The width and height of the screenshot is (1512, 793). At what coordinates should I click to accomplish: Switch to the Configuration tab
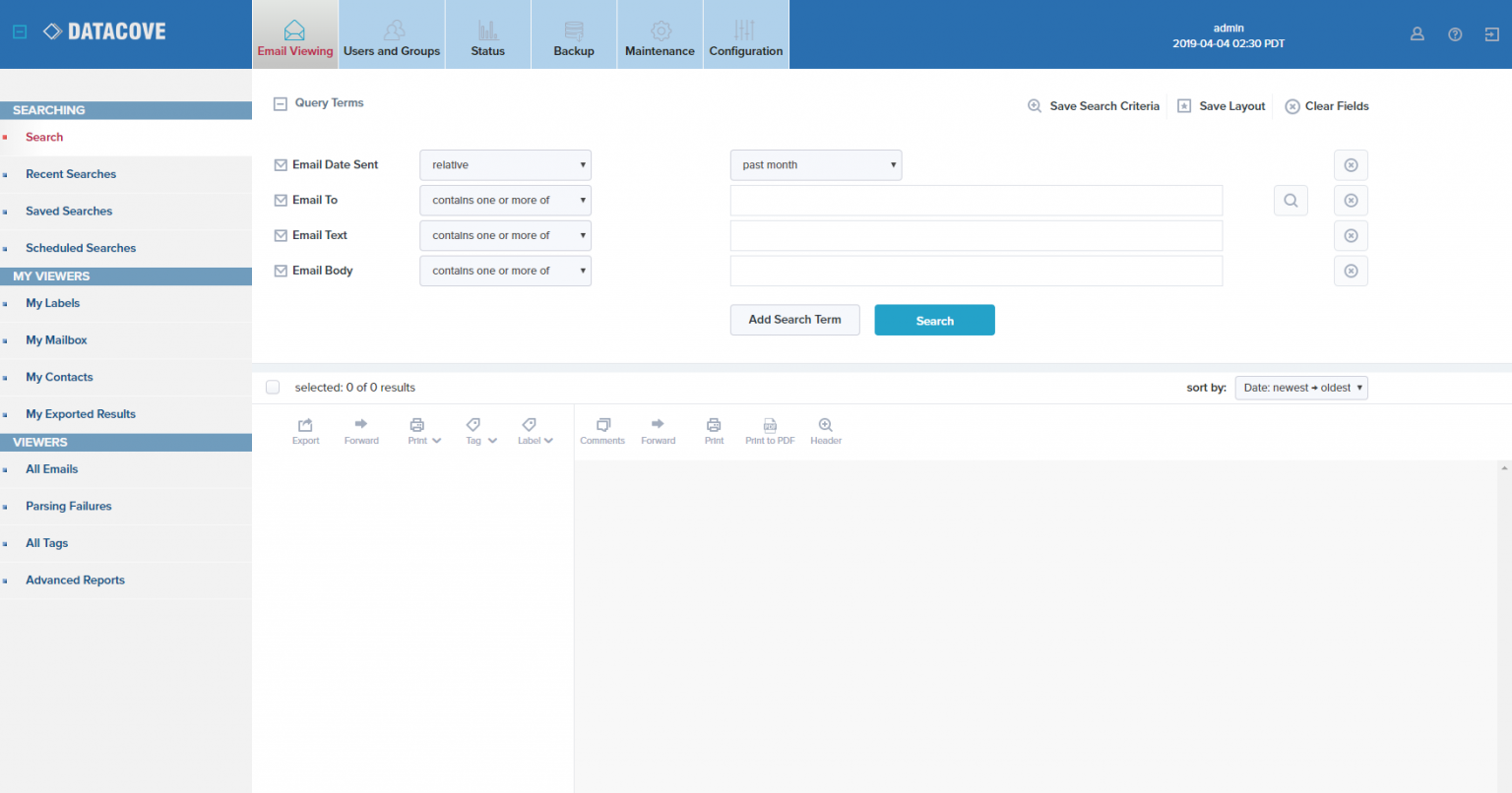tap(745, 33)
